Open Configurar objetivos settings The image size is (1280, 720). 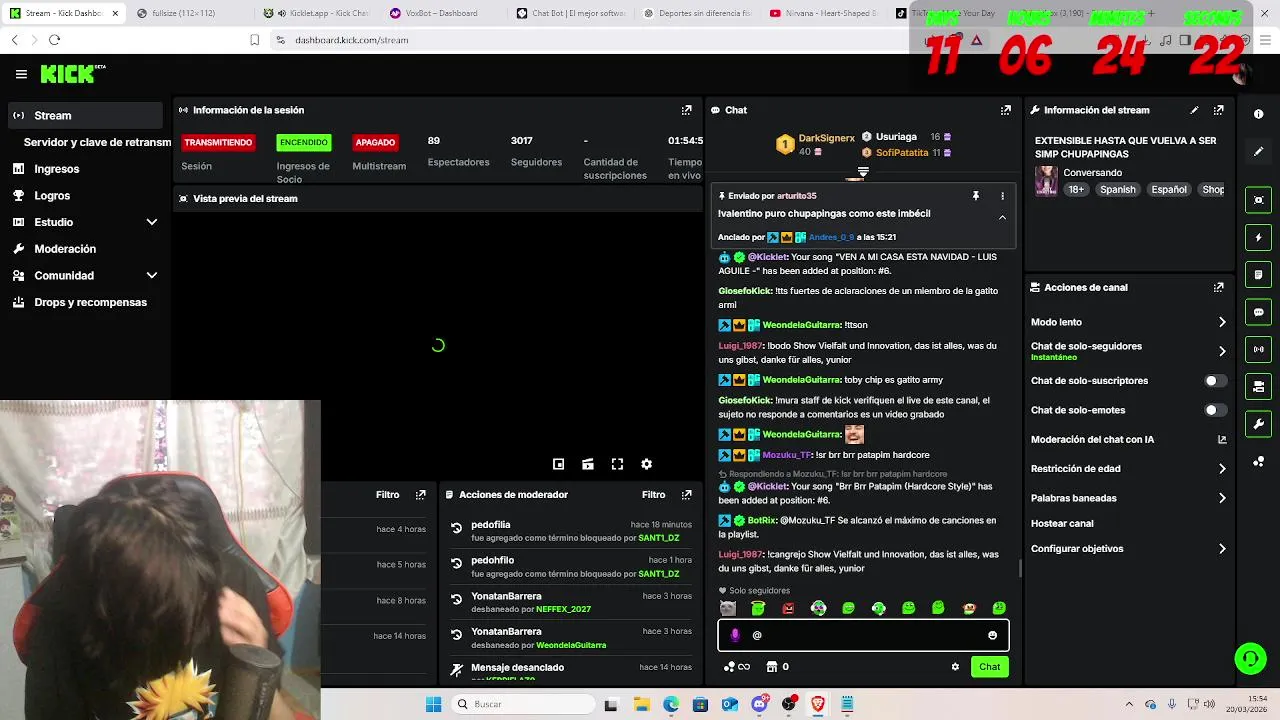tap(1128, 548)
